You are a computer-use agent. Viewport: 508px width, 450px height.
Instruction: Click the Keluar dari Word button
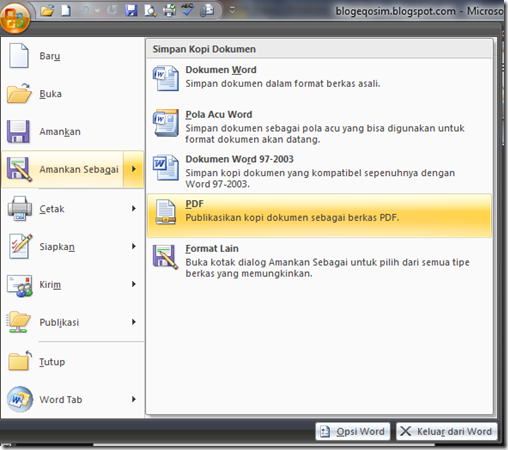447,431
